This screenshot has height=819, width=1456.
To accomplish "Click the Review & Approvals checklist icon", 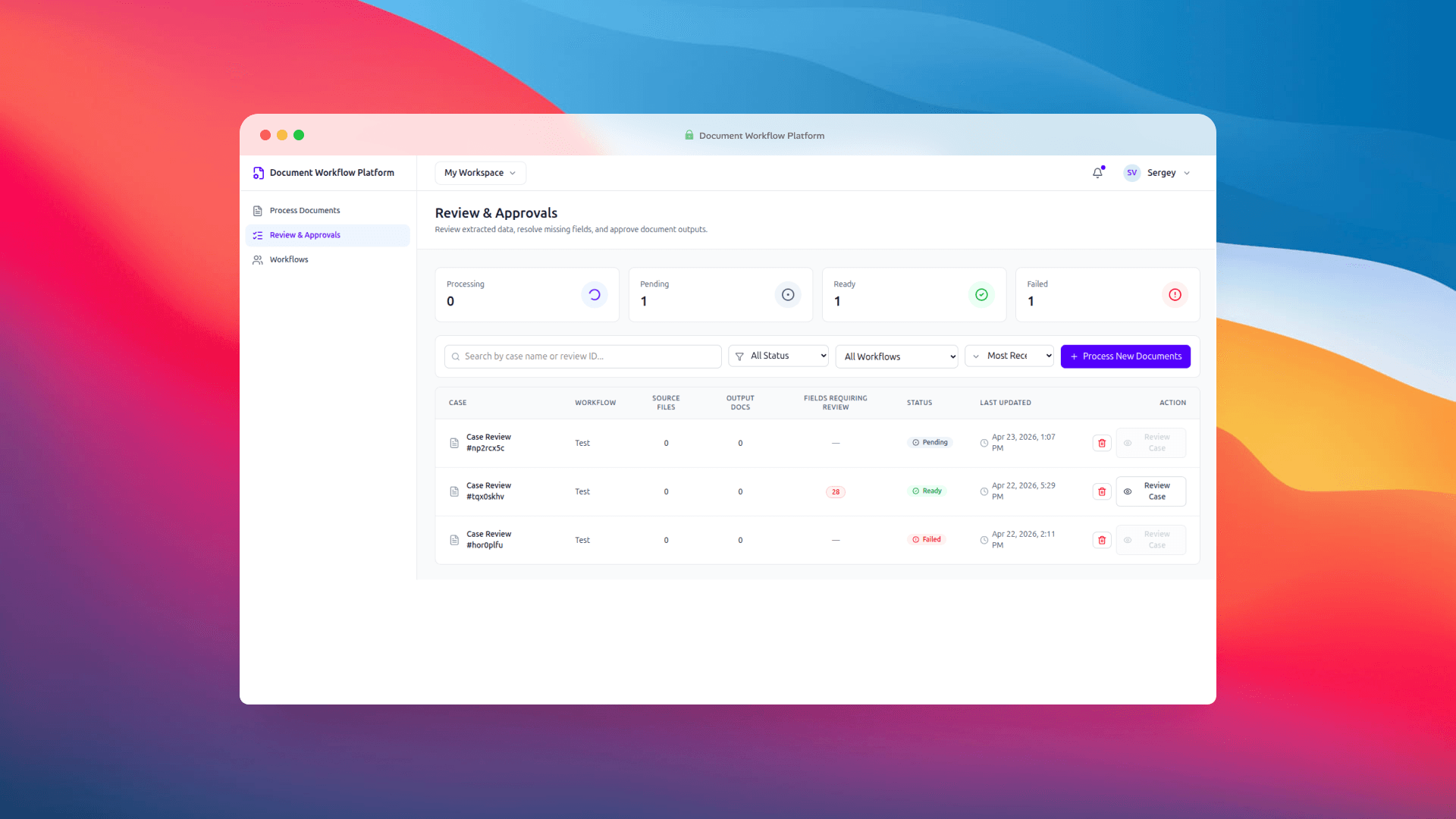I will [x=258, y=235].
